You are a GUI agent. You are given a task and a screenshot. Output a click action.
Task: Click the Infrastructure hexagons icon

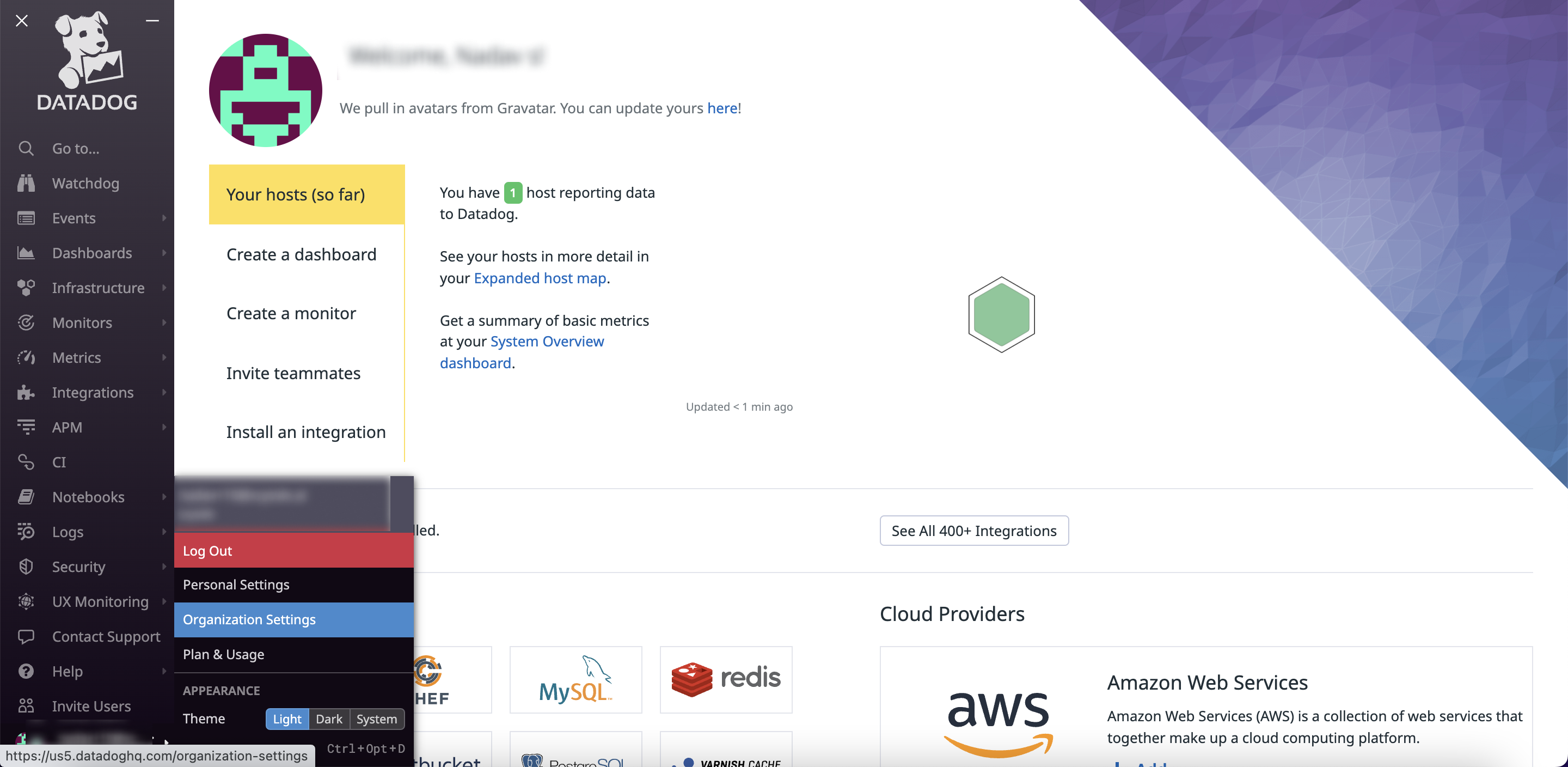pos(26,288)
